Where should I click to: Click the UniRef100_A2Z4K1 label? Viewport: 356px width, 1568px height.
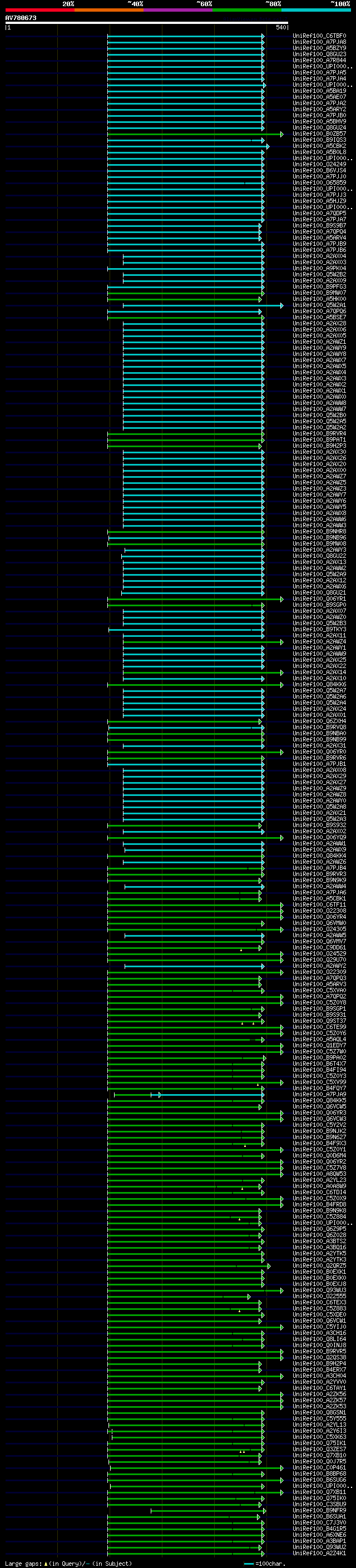319,1554
